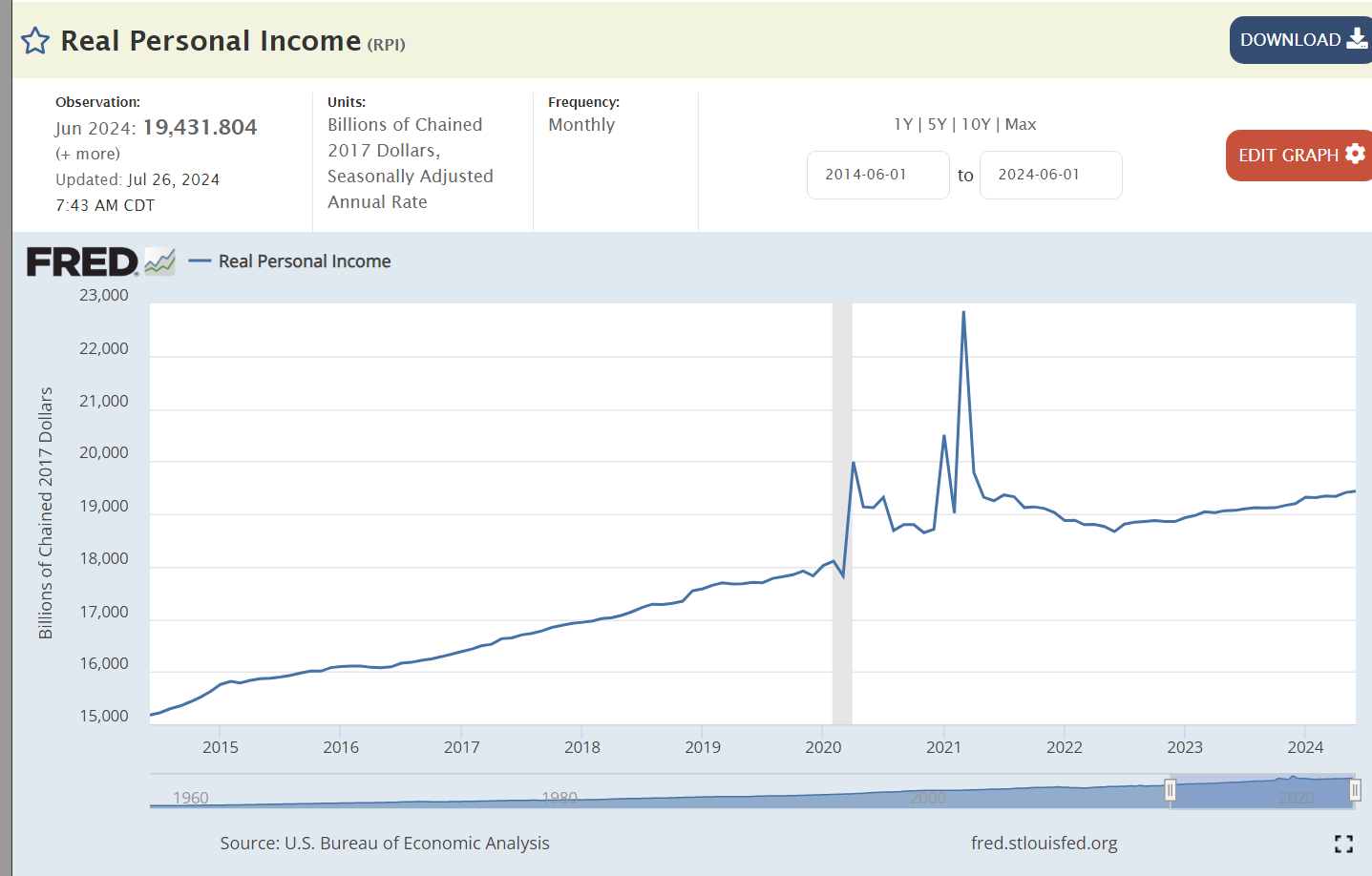1372x876 pixels.
Task: Select the Max time range
Action: (1021, 124)
